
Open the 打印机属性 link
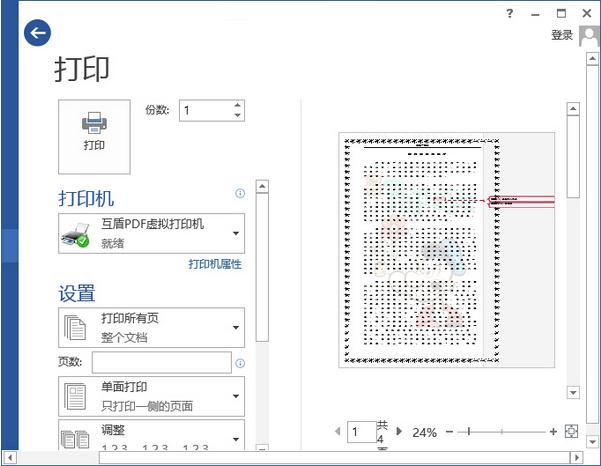215,264
